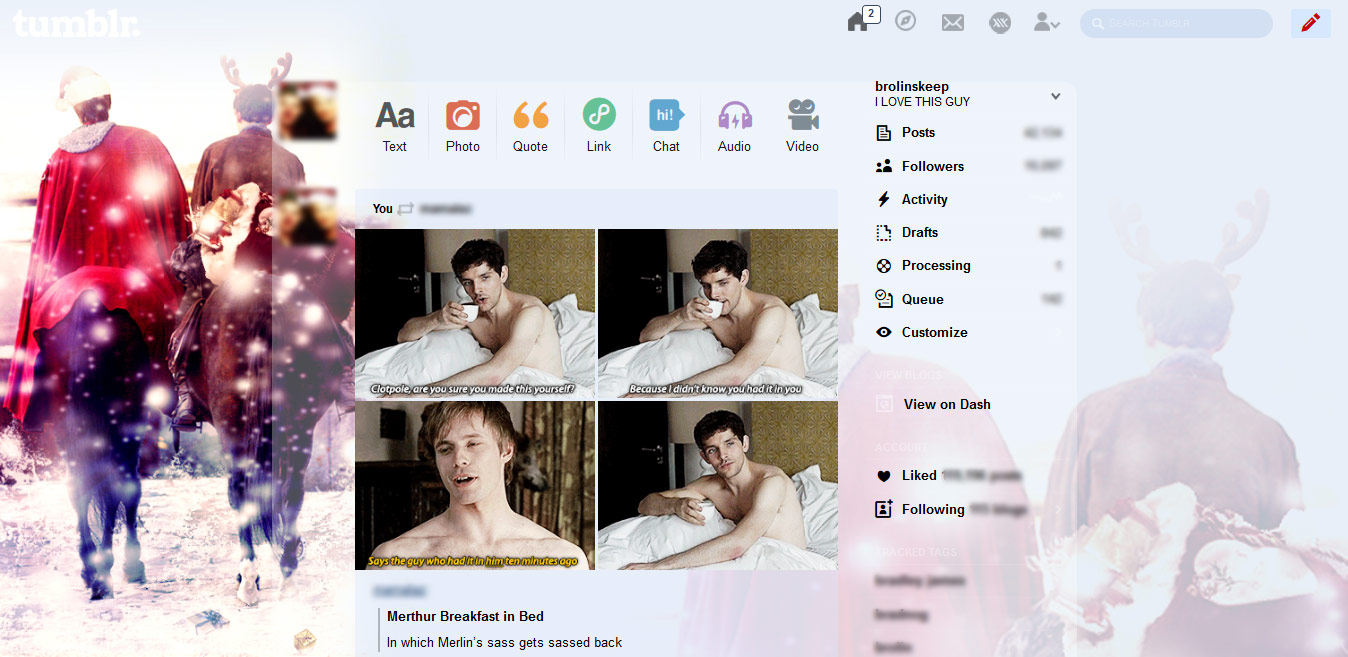Click the red pencil compose button

point(1310,23)
